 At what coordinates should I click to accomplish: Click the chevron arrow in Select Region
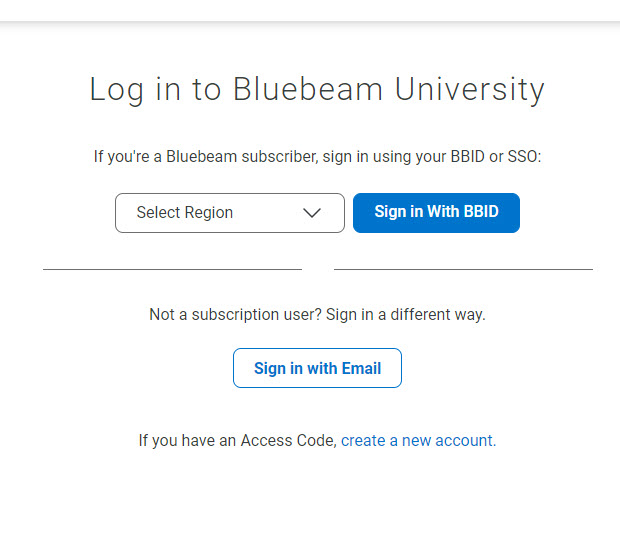312,213
